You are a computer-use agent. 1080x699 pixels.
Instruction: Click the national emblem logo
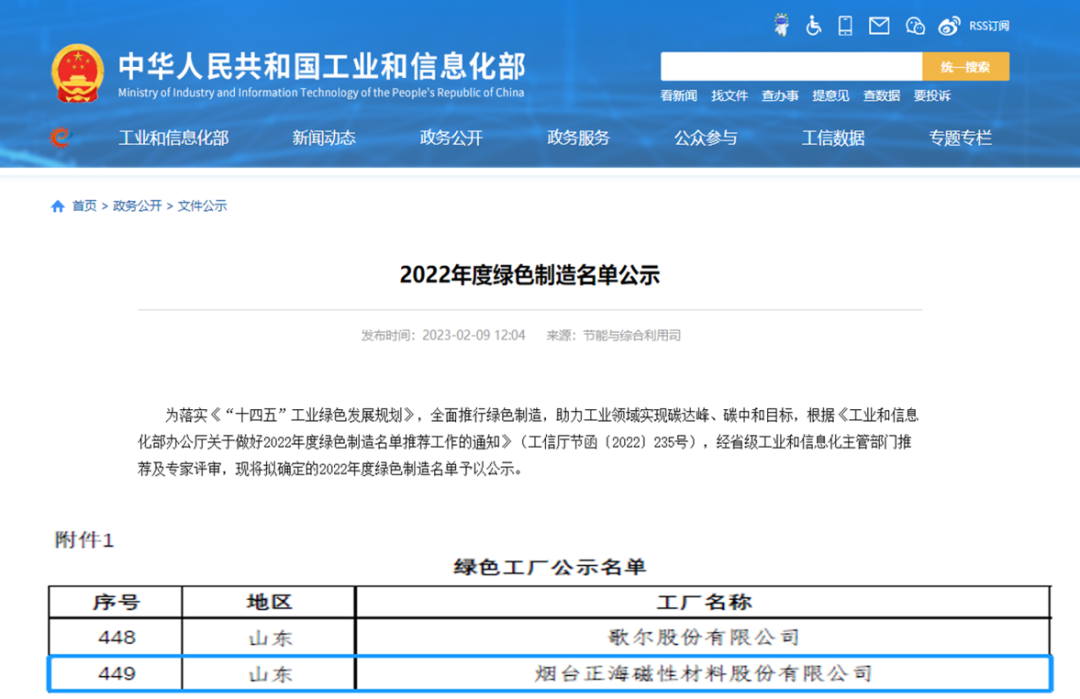pos(78,73)
